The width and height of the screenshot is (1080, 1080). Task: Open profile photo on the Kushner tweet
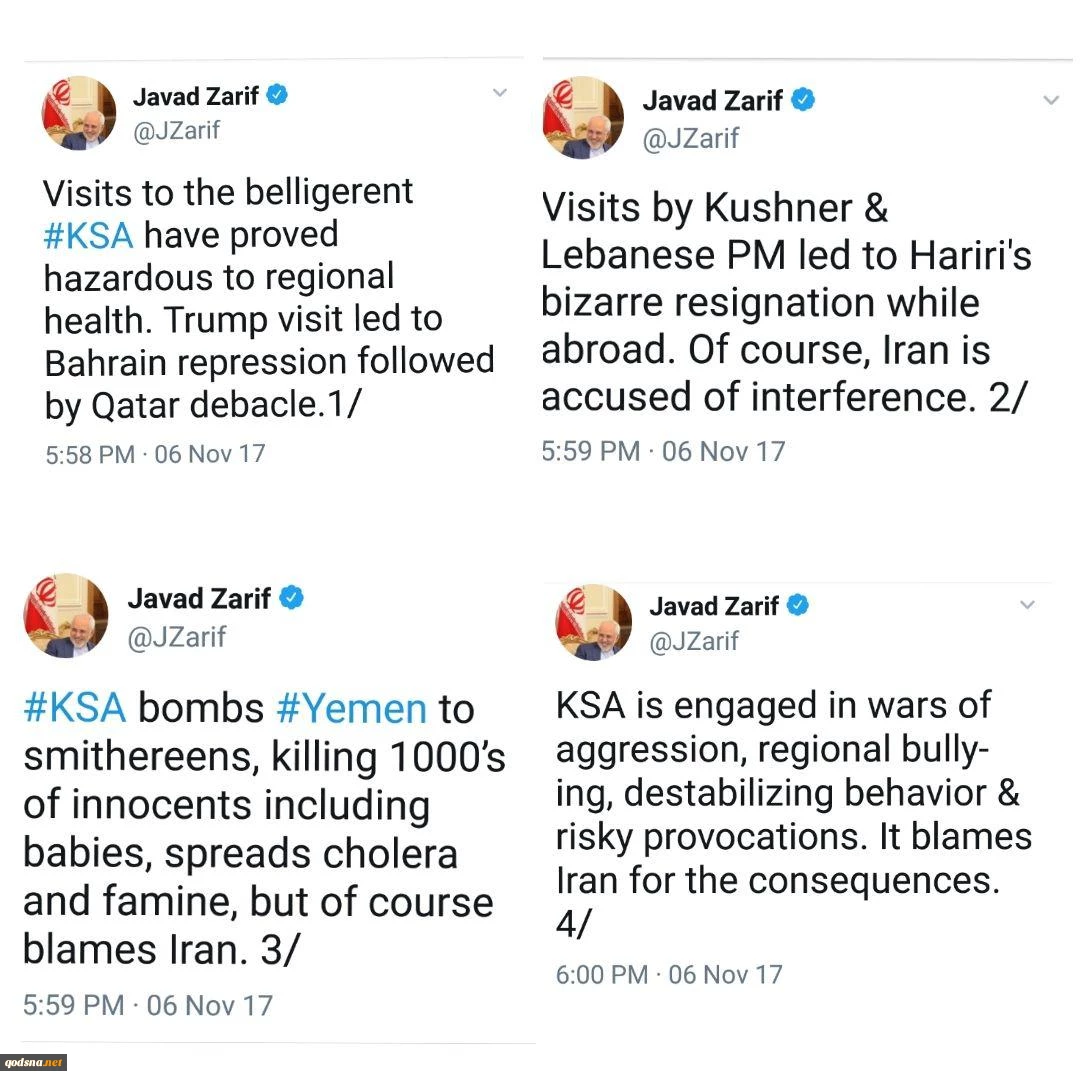point(583,117)
